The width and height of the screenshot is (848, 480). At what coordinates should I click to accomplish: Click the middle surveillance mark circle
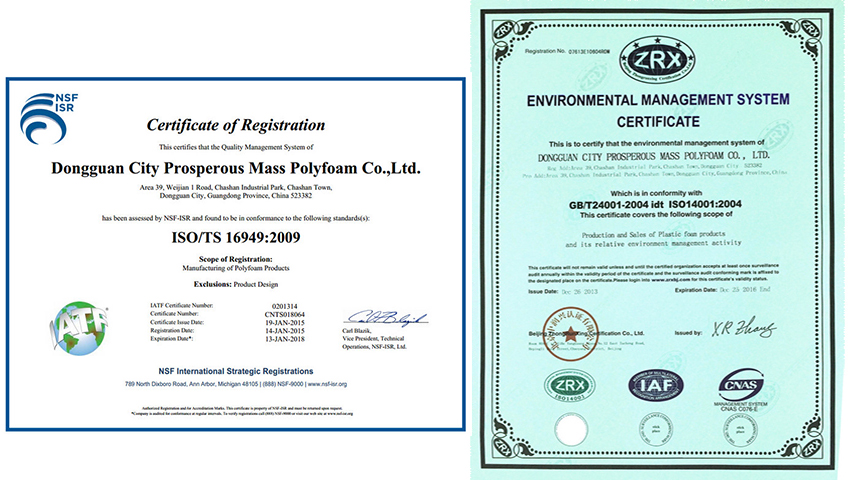[655, 431]
